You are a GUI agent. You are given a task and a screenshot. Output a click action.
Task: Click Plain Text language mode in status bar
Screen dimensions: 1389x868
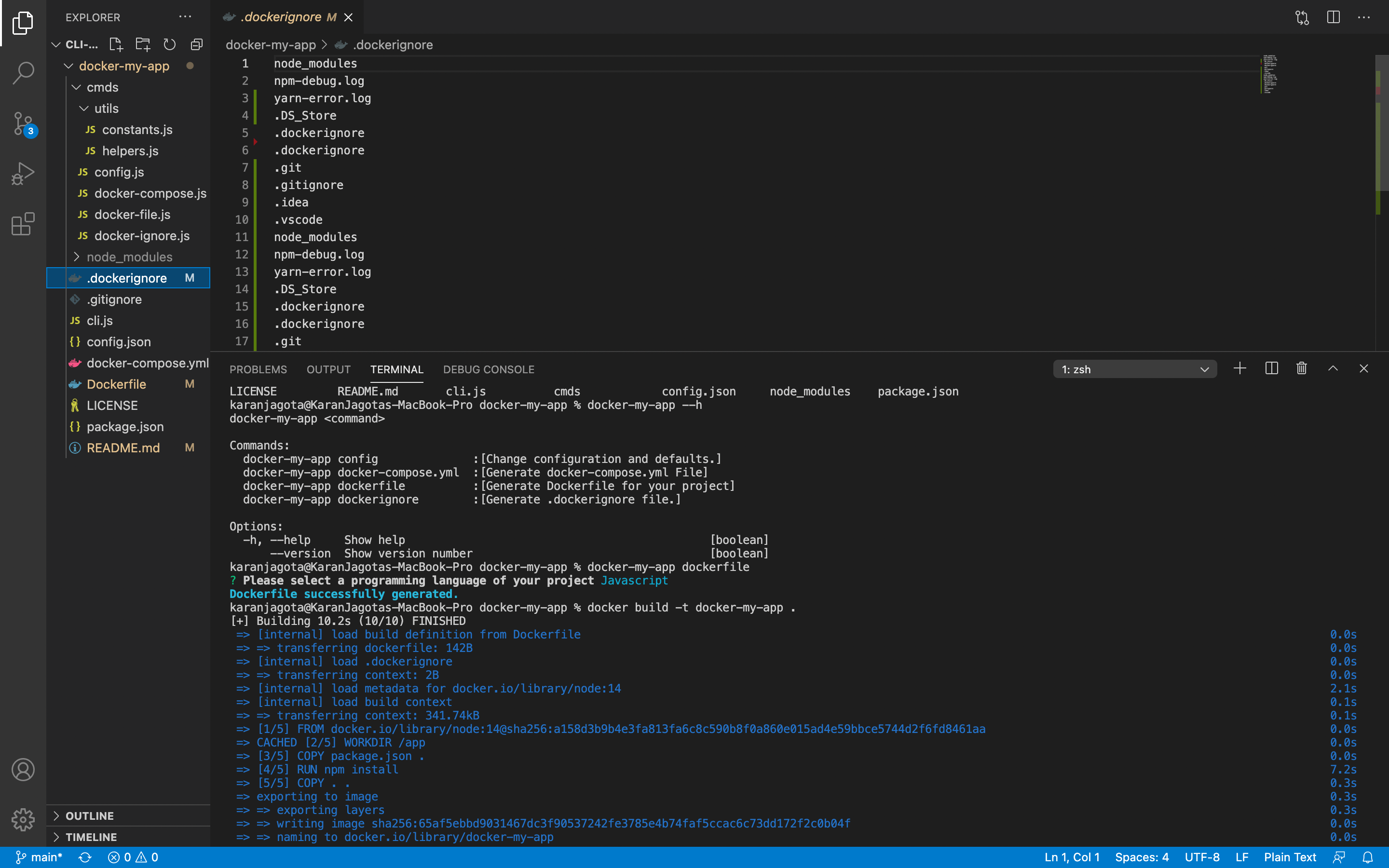(x=1289, y=857)
